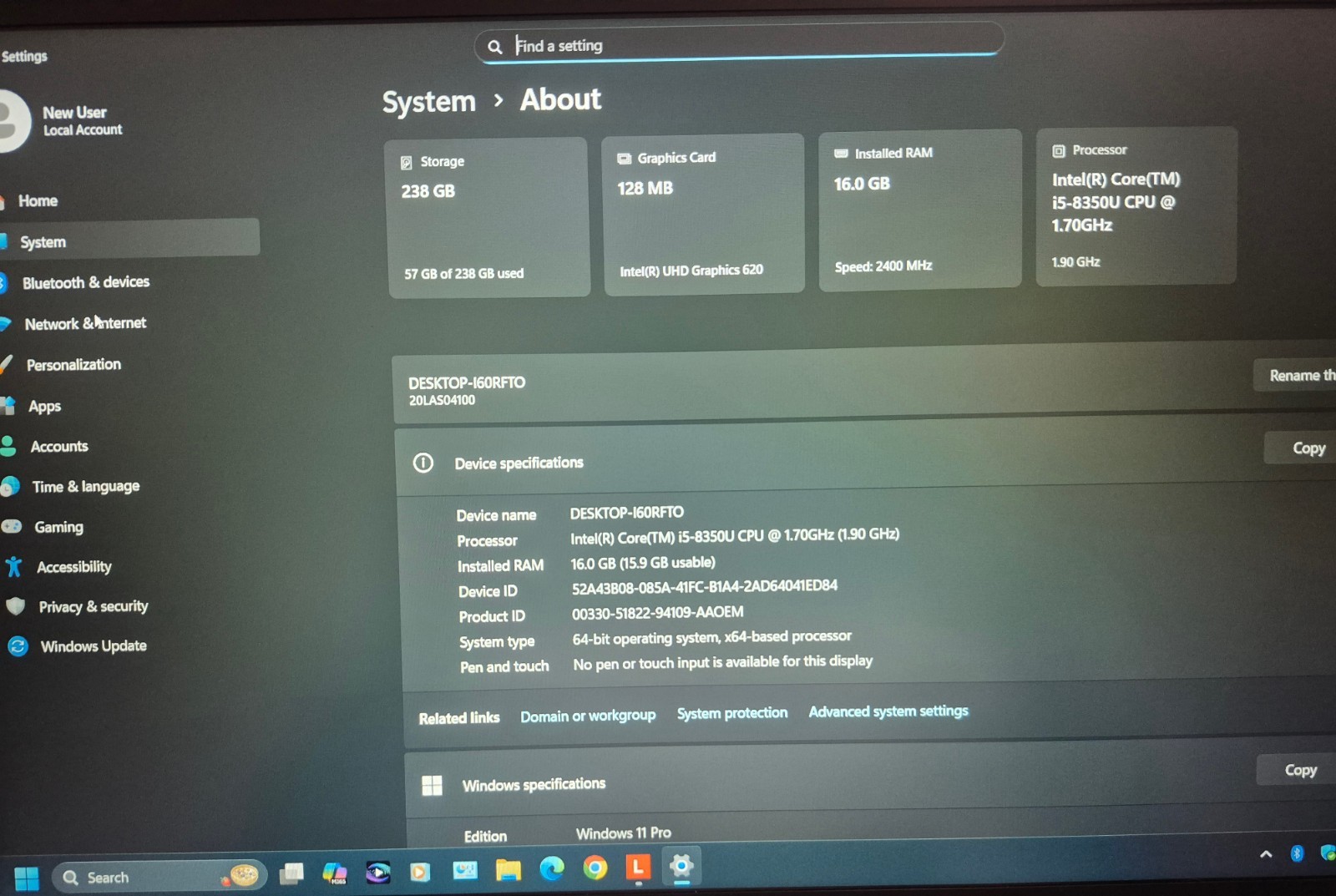The width and height of the screenshot is (1336, 896).
Task: Select the Windows 11 Pro edition text
Action: pos(623,833)
